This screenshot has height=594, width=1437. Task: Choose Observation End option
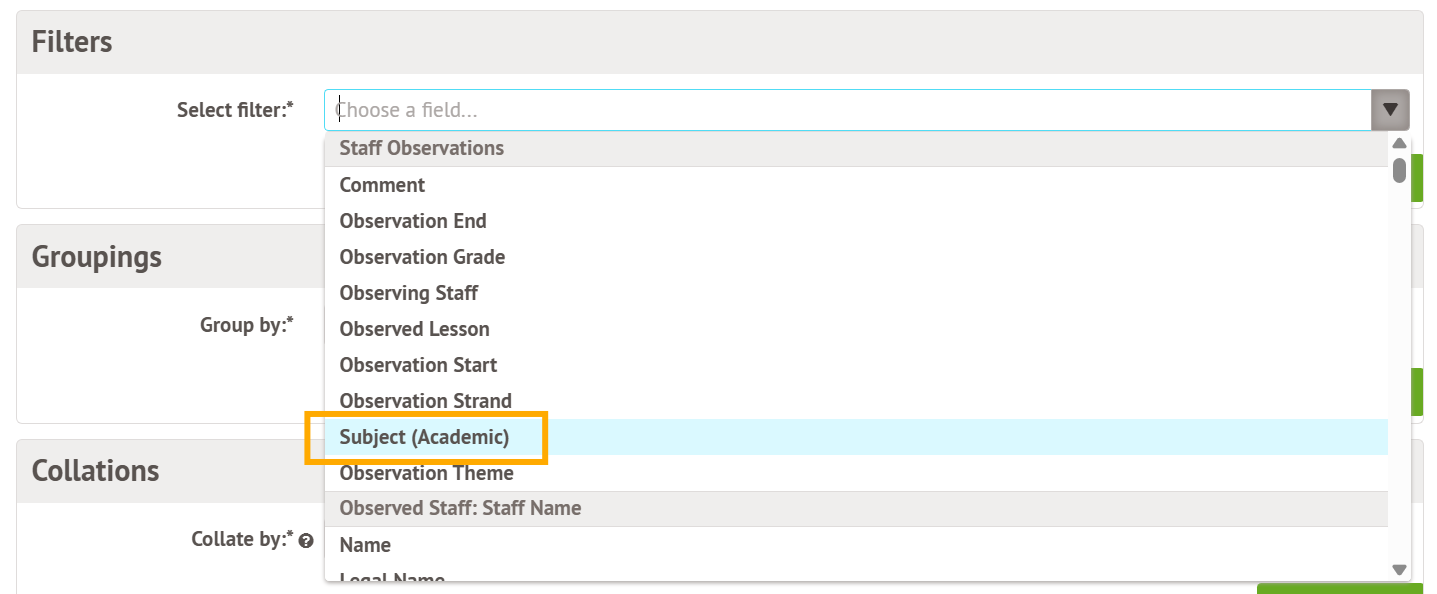(413, 221)
